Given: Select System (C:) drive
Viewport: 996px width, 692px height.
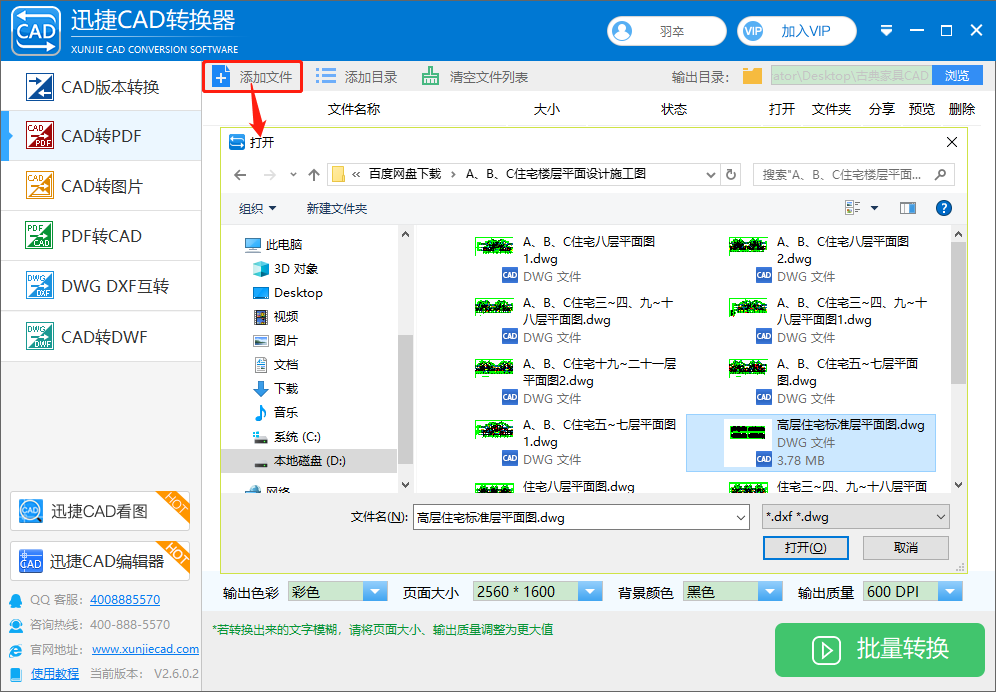Looking at the screenshot, I should pos(286,437).
